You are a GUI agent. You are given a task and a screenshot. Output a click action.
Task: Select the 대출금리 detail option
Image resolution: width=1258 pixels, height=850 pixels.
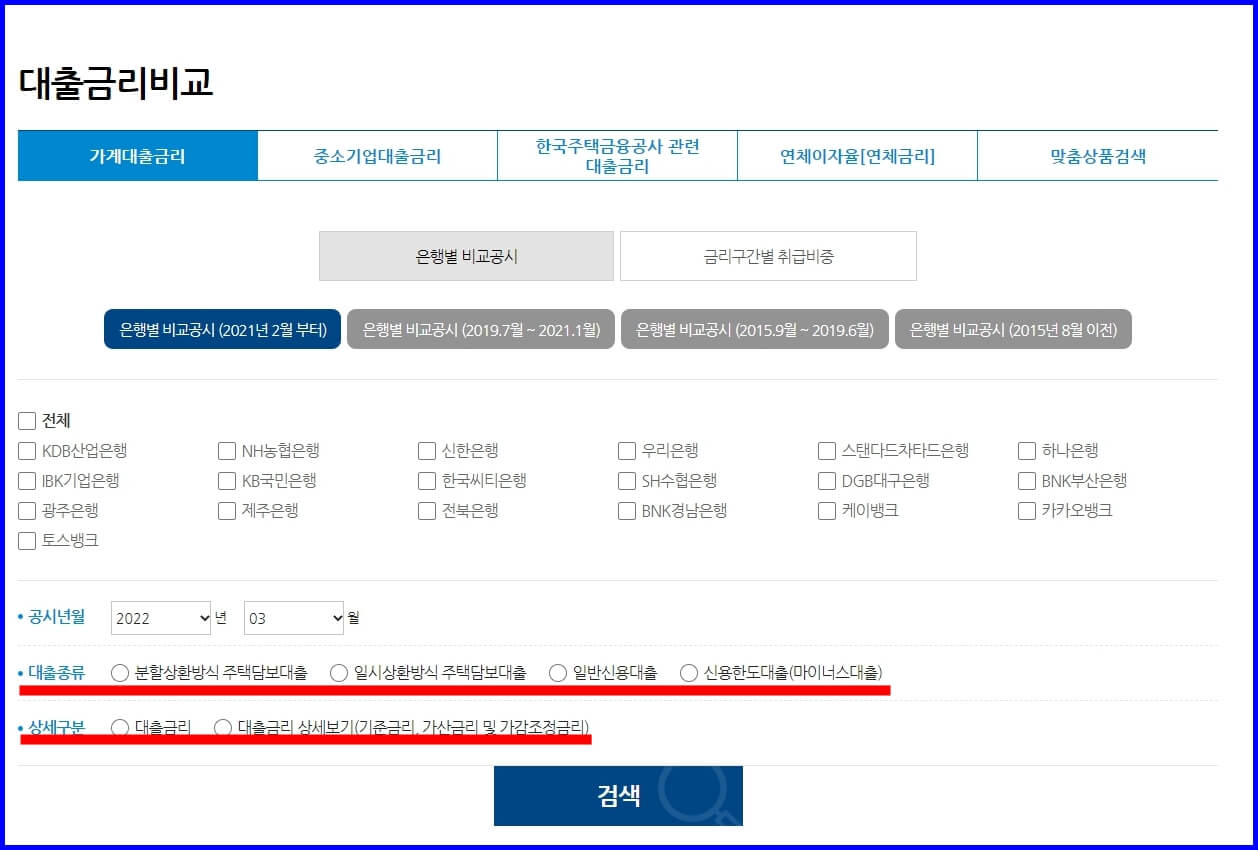click(x=121, y=727)
